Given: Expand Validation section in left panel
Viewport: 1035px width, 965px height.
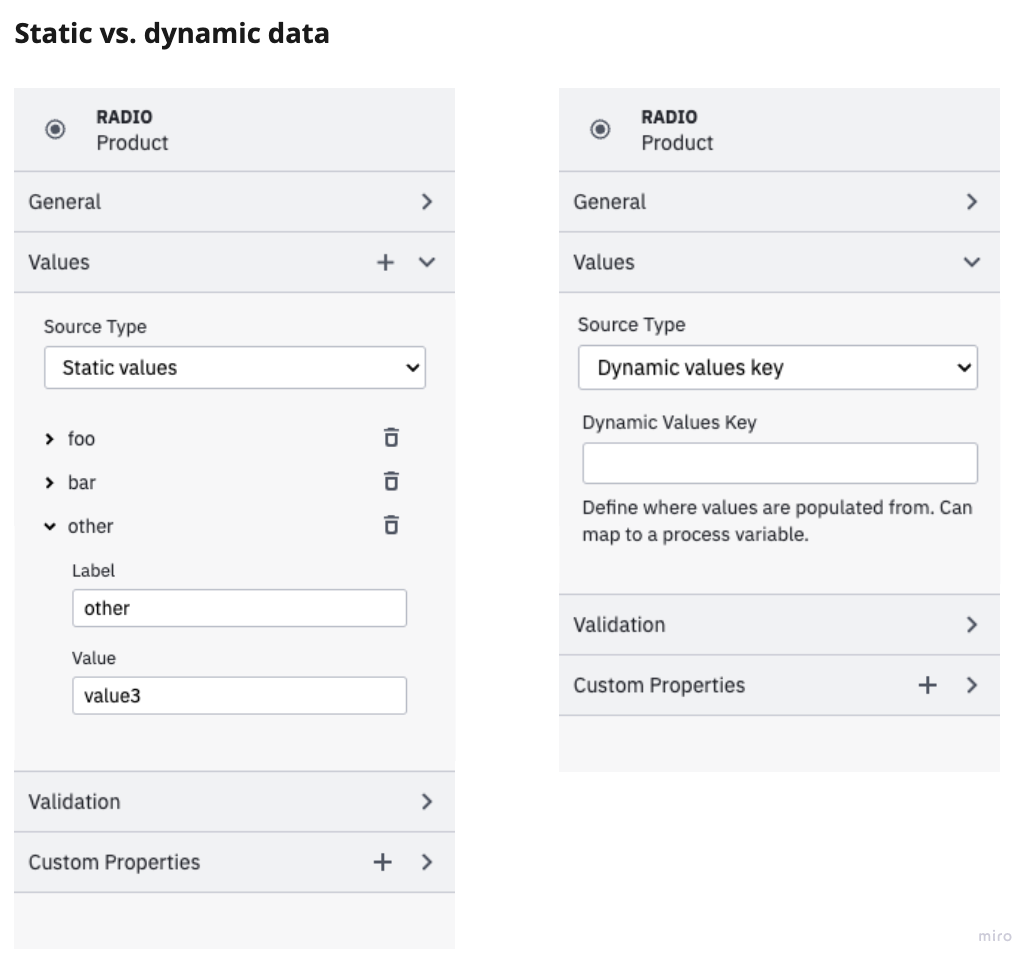Looking at the screenshot, I should pyautogui.click(x=427, y=802).
